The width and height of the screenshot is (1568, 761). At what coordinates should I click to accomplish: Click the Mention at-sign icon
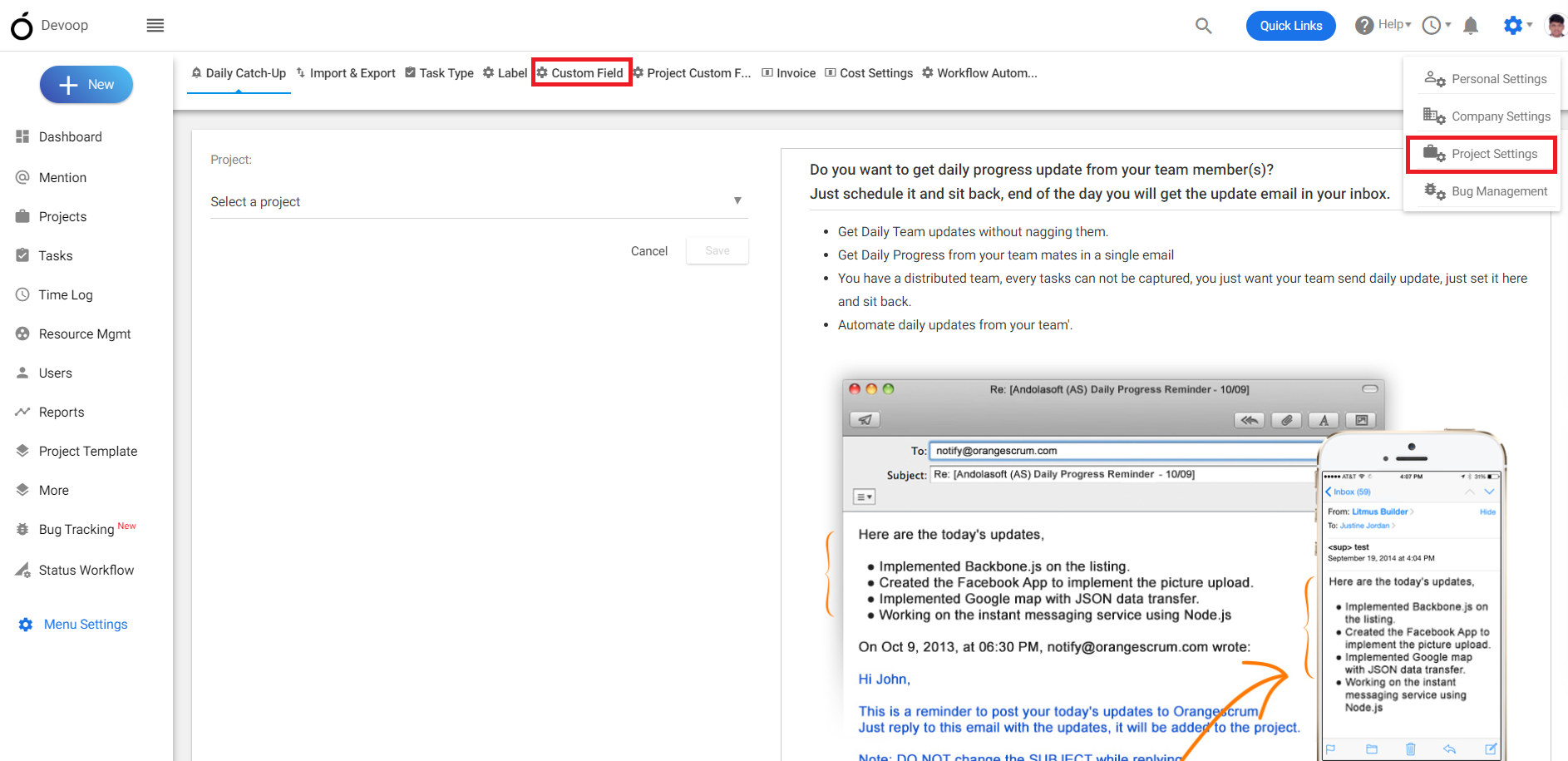[22, 177]
